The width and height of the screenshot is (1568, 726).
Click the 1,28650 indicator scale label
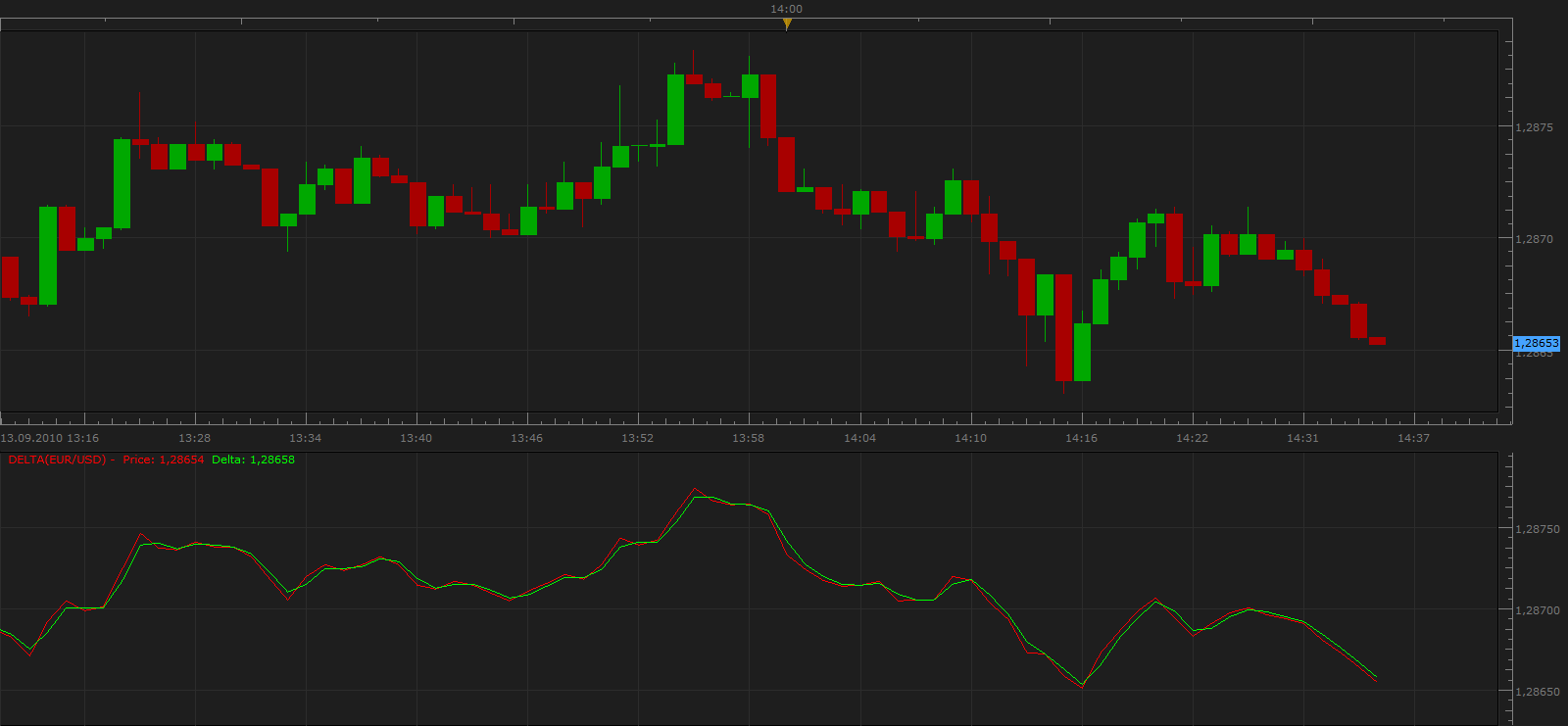click(1538, 692)
